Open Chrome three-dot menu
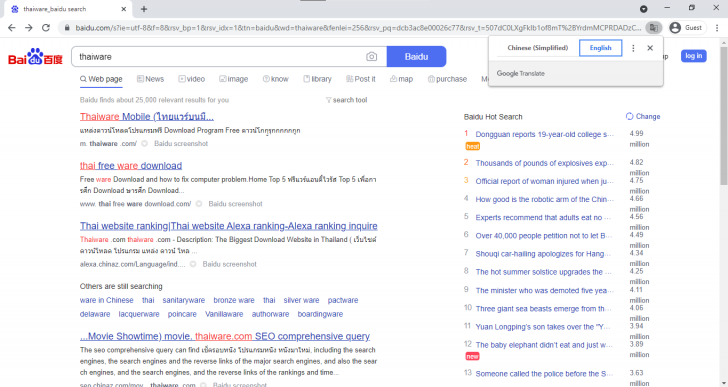This screenshot has width=728, height=387. click(x=717, y=28)
